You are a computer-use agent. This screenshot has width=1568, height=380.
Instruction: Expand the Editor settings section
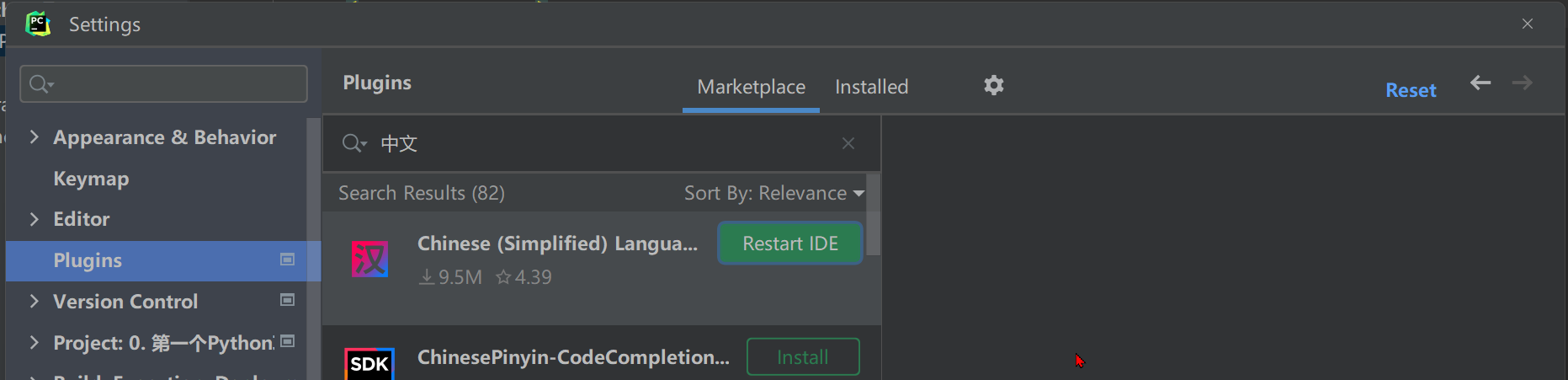35,219
